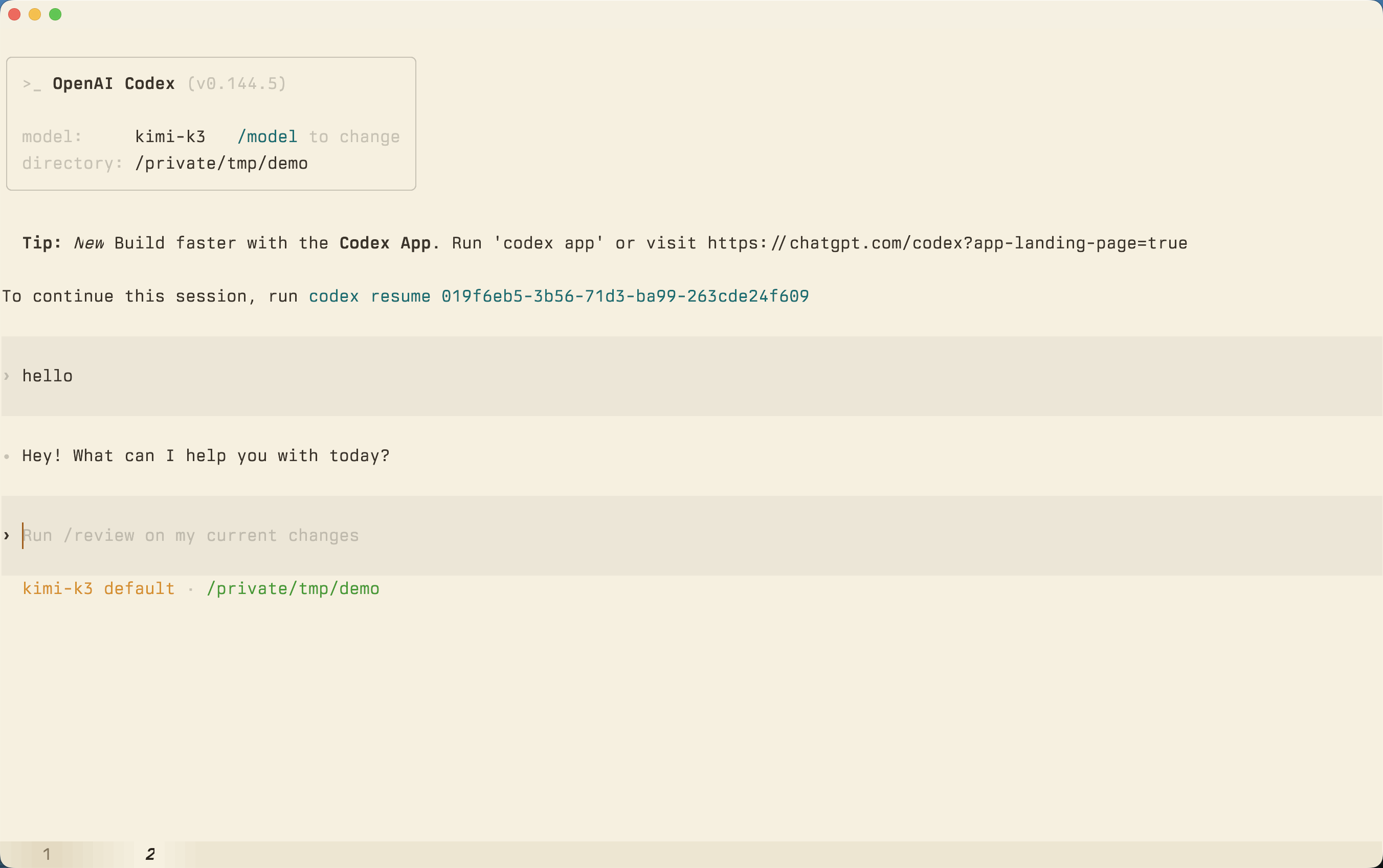Click the reply 'Hey! What can I help you with today?'
The width and height of the screenshot is (1383, 868).
click(x=206, y=456)
